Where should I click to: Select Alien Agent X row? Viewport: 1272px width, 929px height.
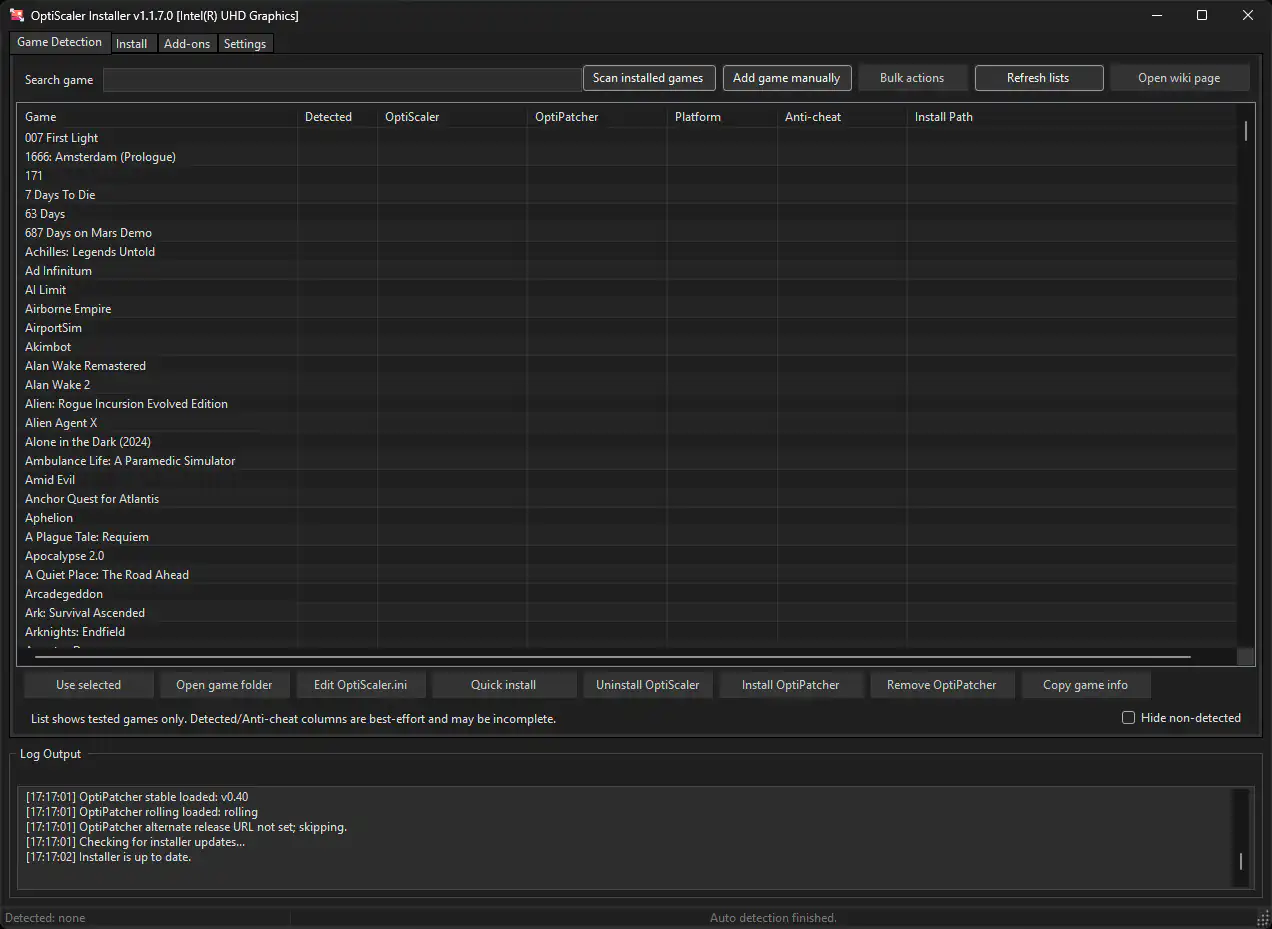pos(627,423)
